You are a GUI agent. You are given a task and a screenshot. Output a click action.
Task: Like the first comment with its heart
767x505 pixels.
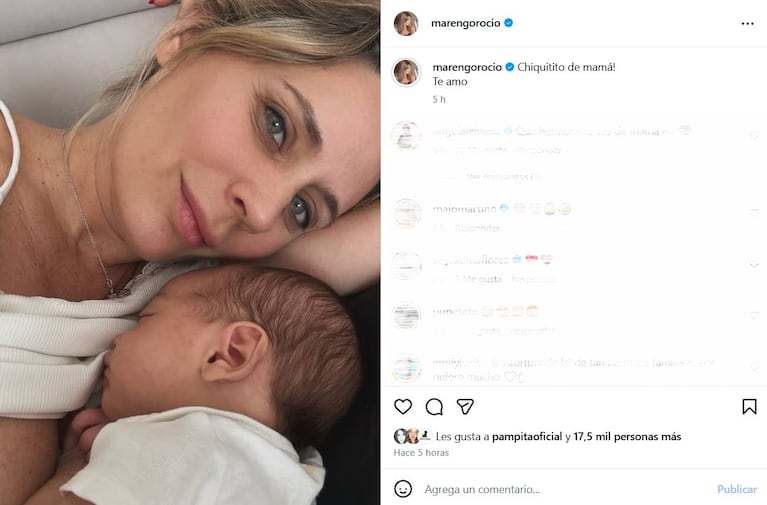[754, 136]
